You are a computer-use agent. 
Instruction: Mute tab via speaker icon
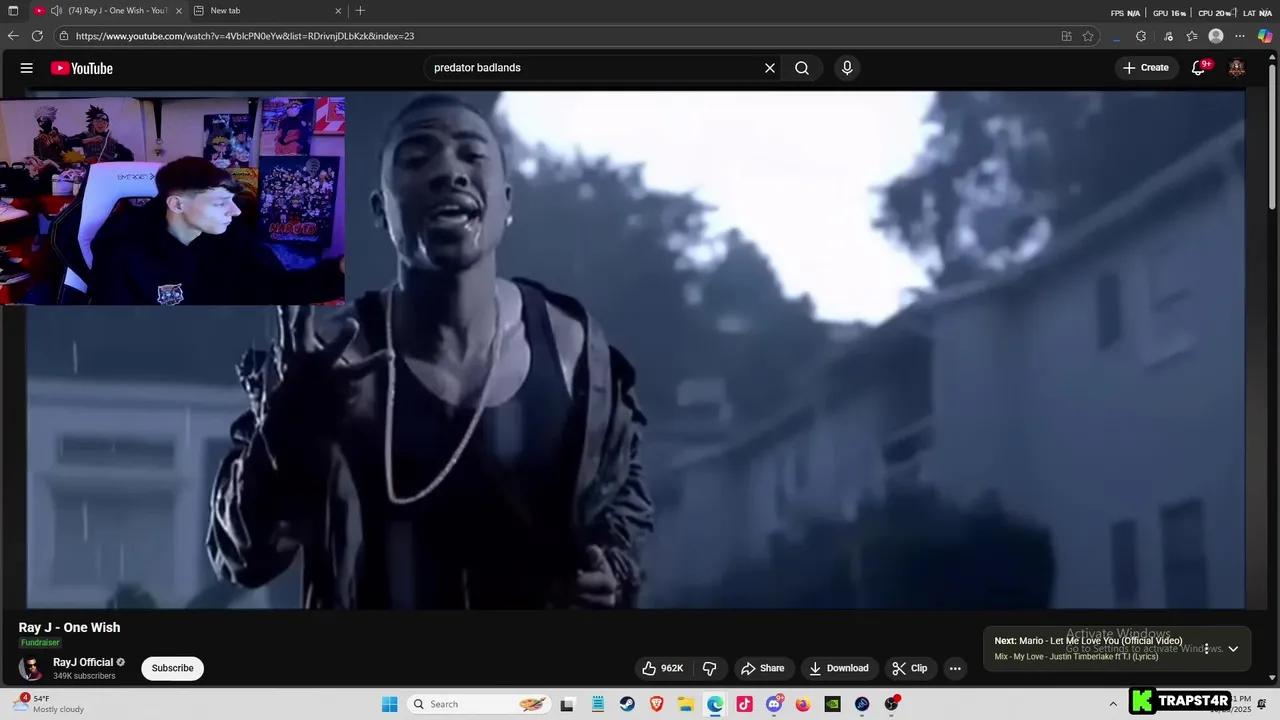pyautogui.click(x=56, y=11)
